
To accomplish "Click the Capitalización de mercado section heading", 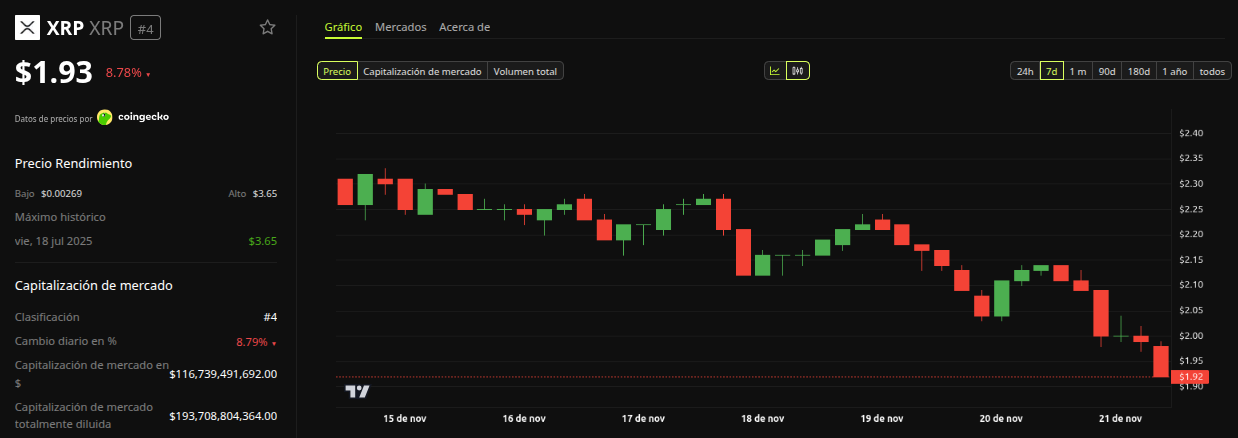I will click(94, 285).
